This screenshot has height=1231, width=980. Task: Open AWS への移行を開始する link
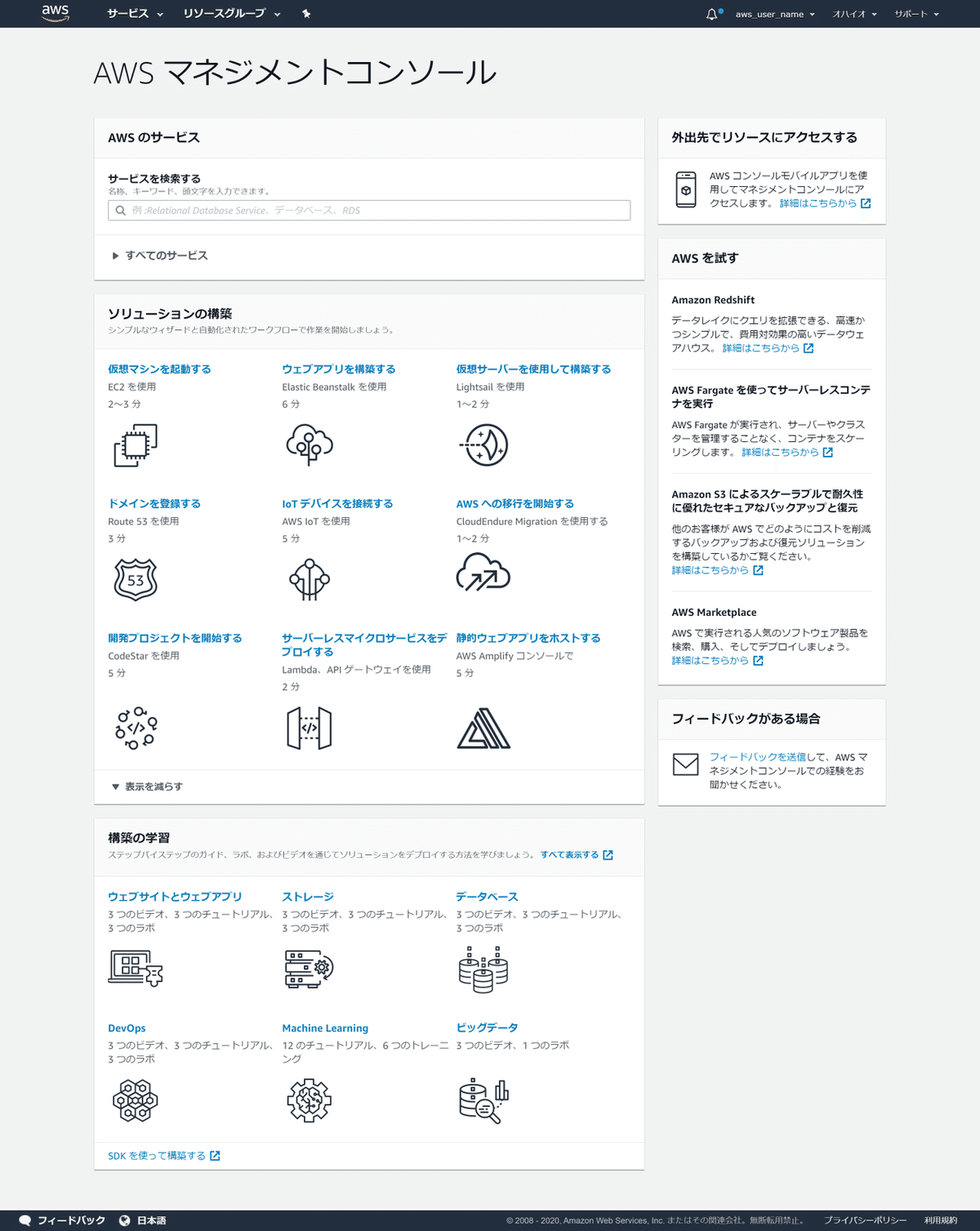point(515,504)
